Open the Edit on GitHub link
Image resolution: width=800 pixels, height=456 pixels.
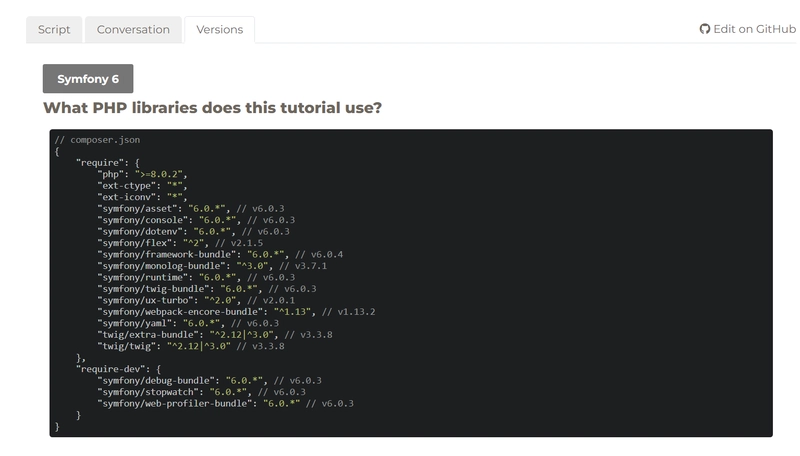point(747,29)
